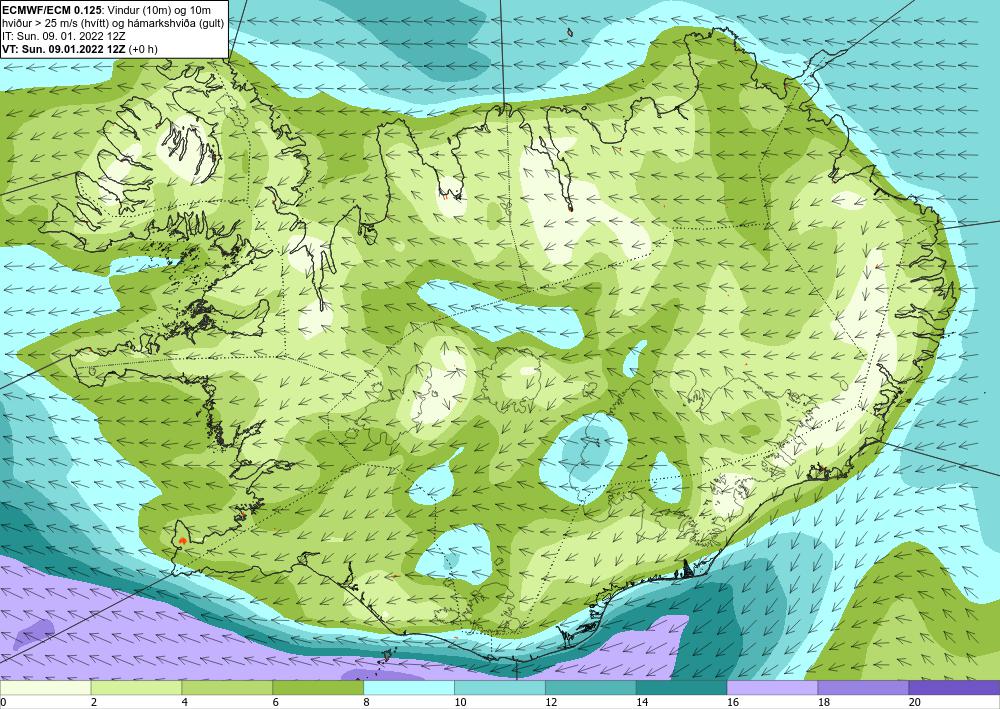Click the legend label "16"
Viewport: 1000px width, 709px height.
point(733,703)
